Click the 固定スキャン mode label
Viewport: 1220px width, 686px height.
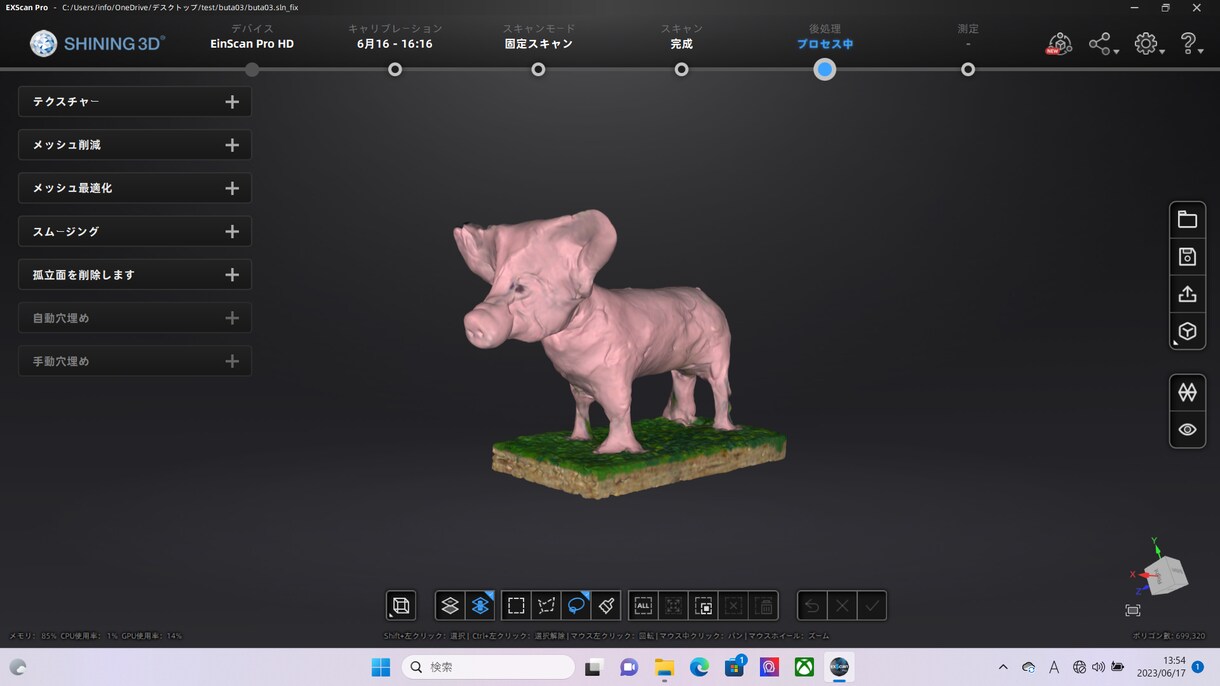[538, 44]
